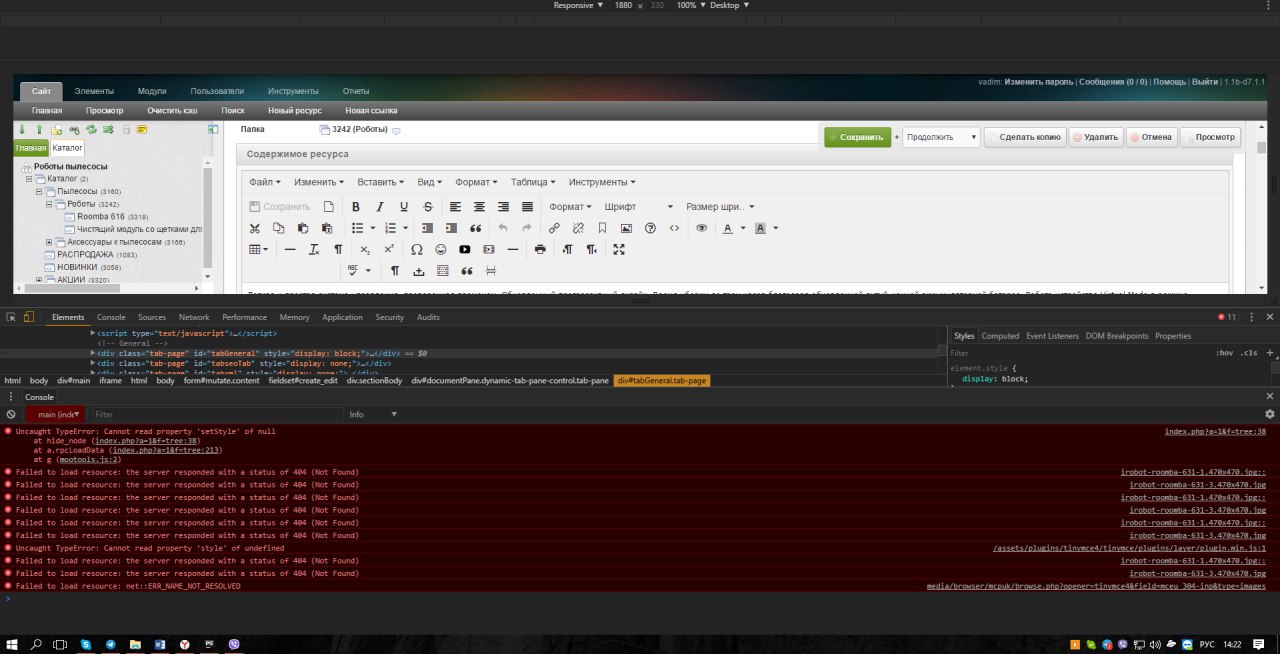Apply strikethrough formatting
Viewport: 1280px width, 654px height.
coord(428,207)
